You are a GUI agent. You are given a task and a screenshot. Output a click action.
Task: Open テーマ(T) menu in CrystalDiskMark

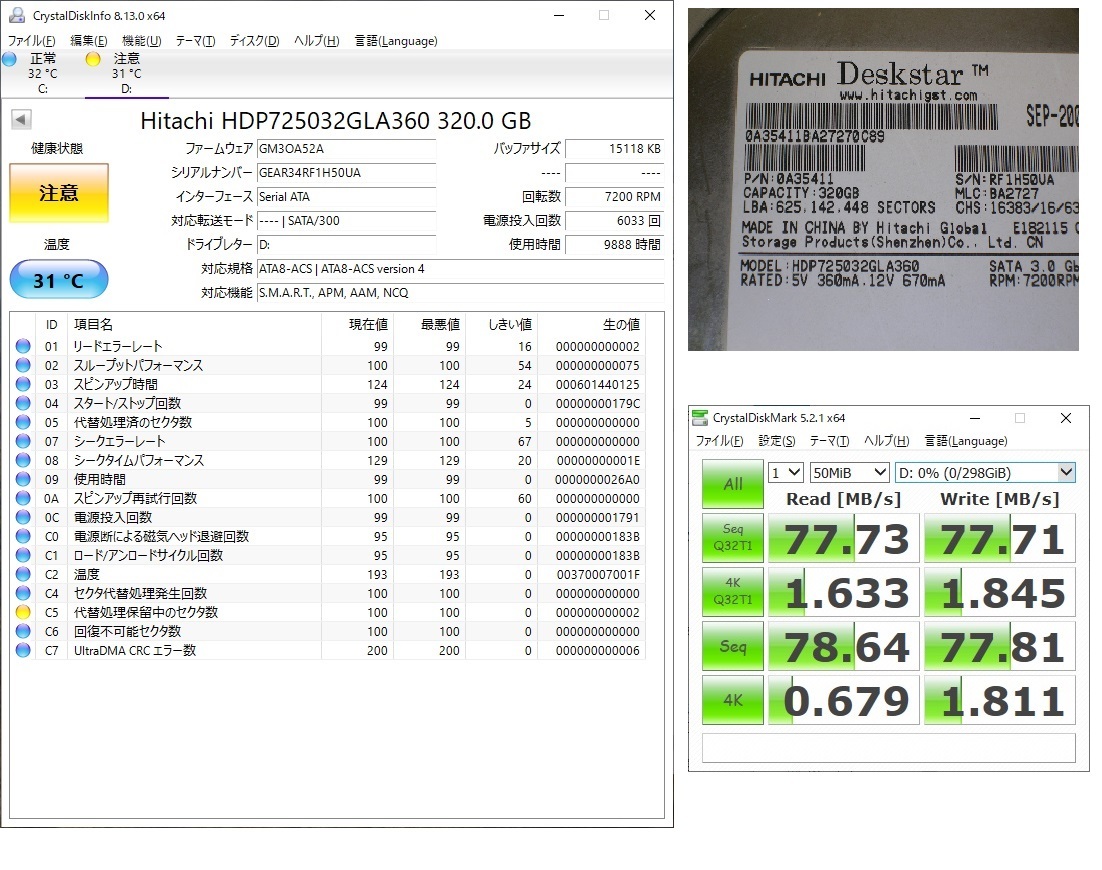[x=829, y=441]
